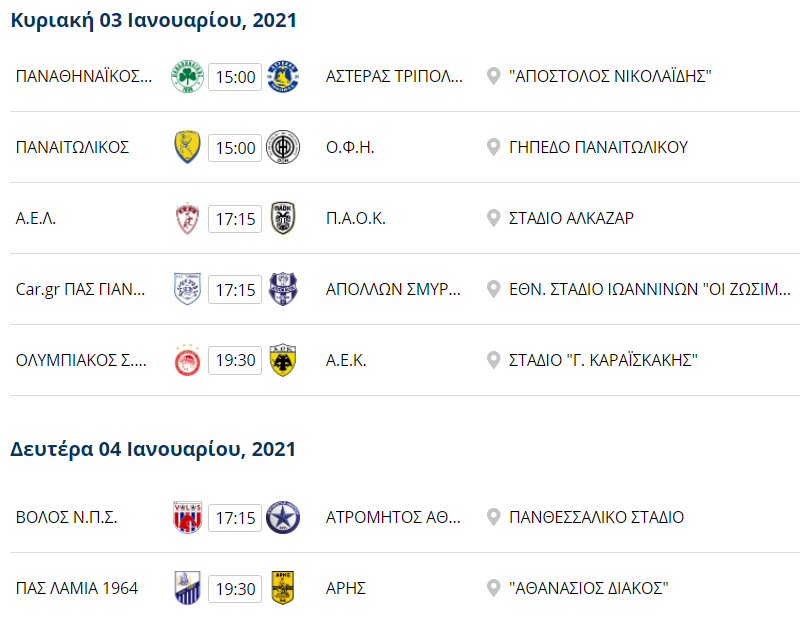Select the 17:15 time box for ΒΟΛΟΣ match

pyautogui.click(x=235, y=518)
